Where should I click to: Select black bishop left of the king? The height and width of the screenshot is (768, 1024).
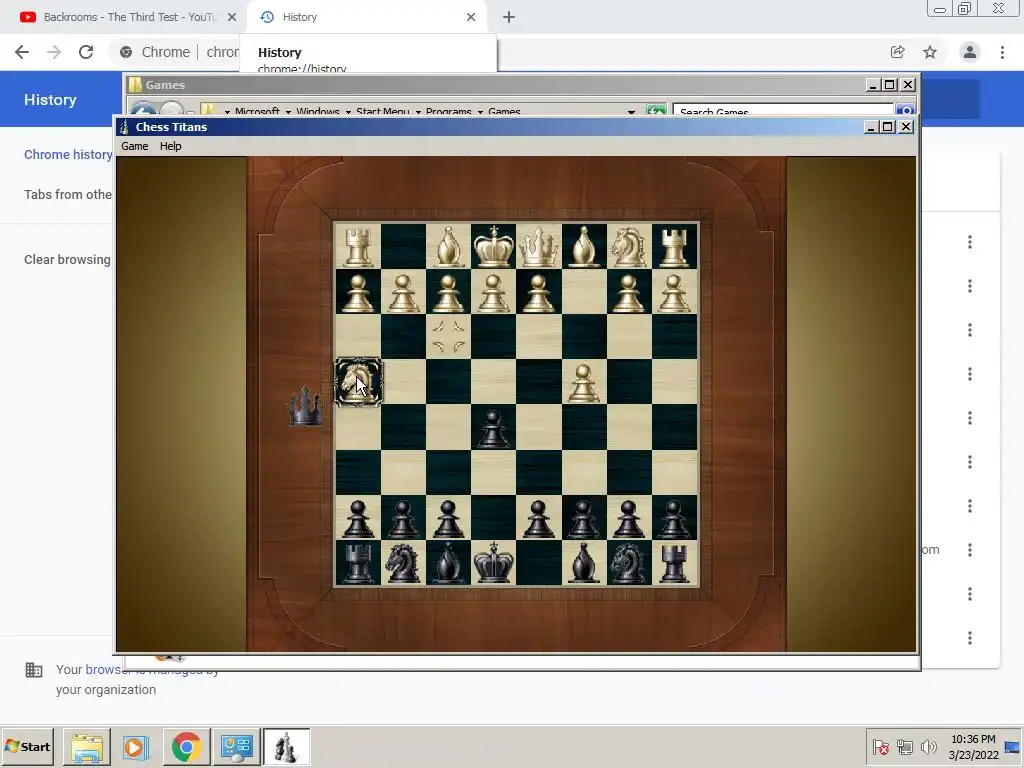point(448,563)
